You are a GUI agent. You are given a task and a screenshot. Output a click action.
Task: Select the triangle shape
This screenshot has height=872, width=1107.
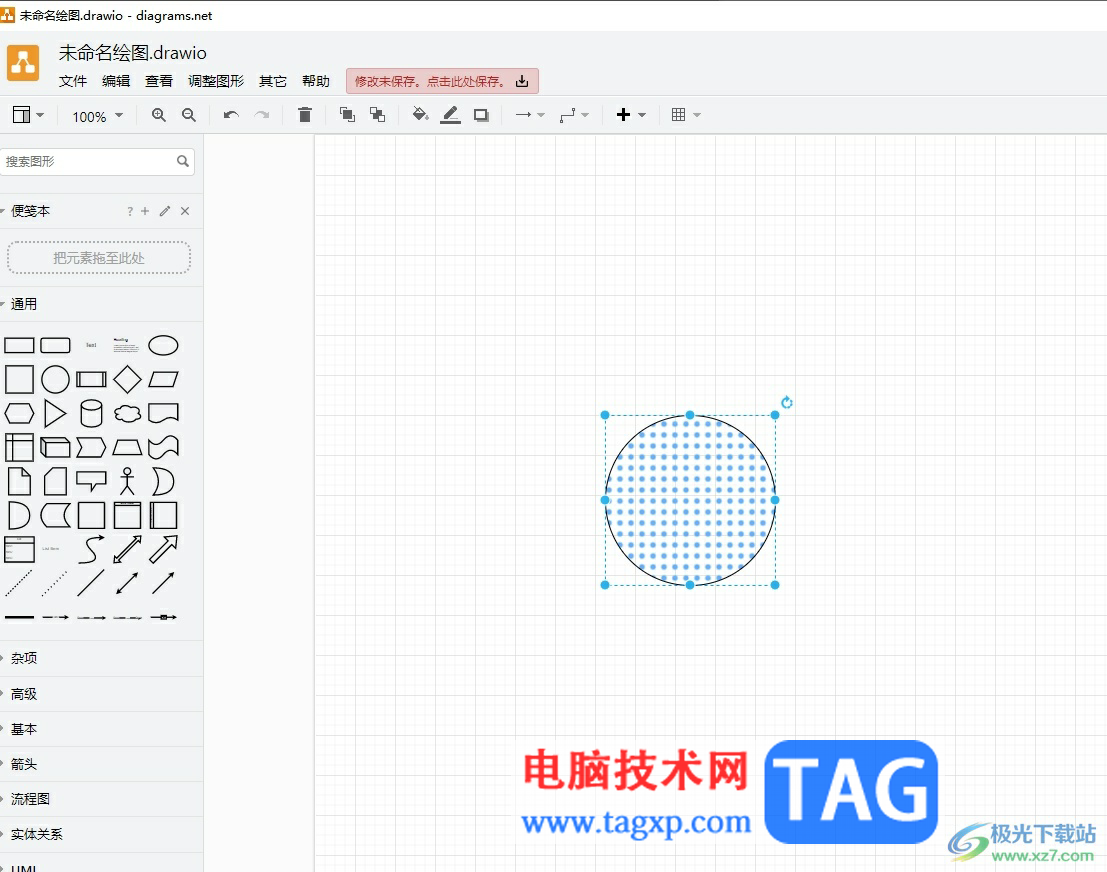(x=55, y=413)
